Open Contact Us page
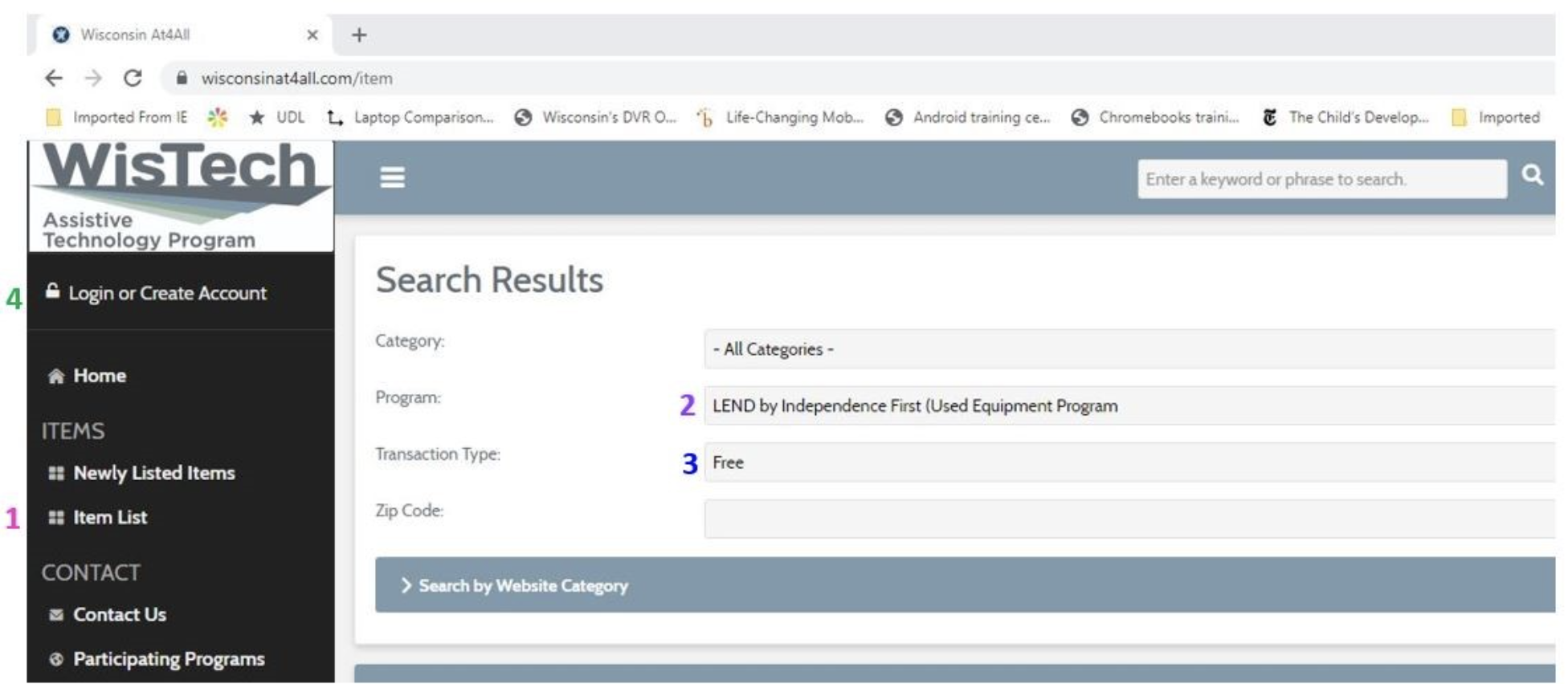This screenshot has height=684, width=1568. (120, 614)
